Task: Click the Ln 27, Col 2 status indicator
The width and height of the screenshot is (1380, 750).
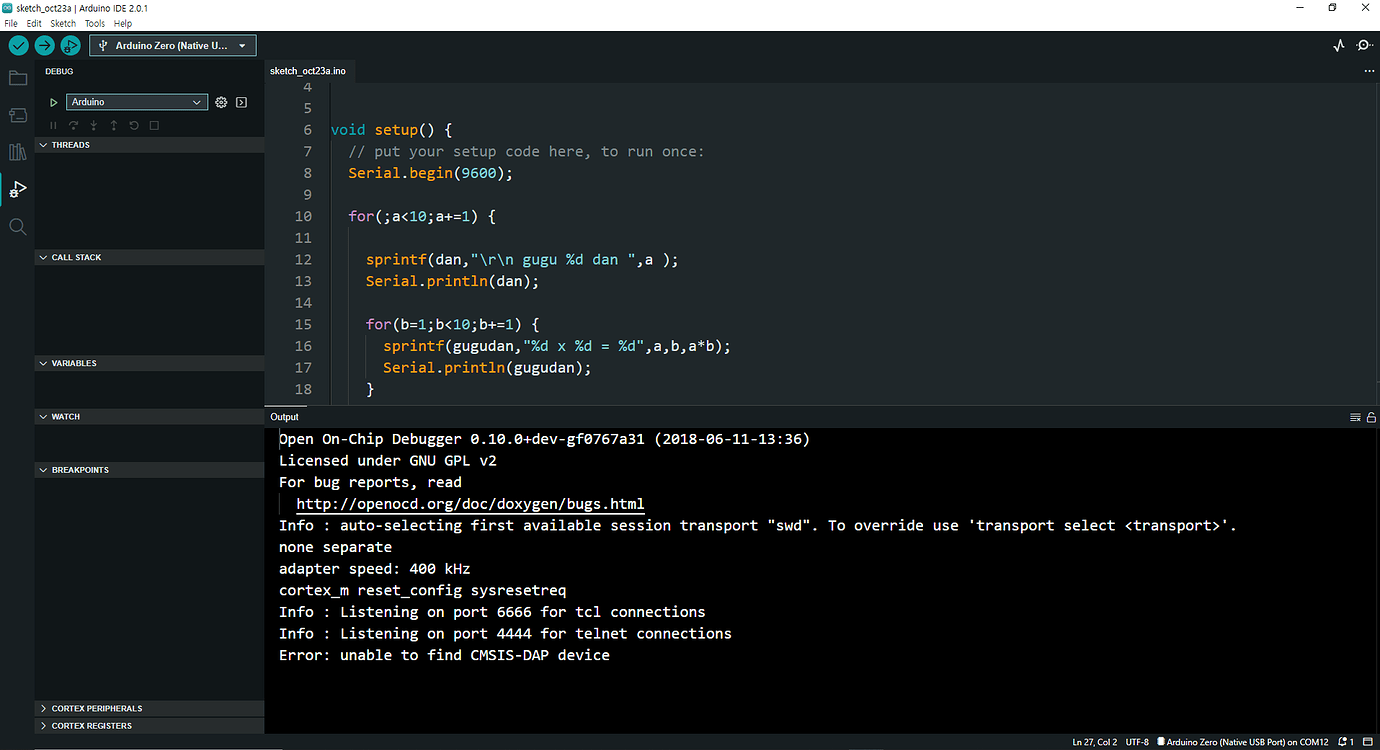Action: coord(1094,742)
